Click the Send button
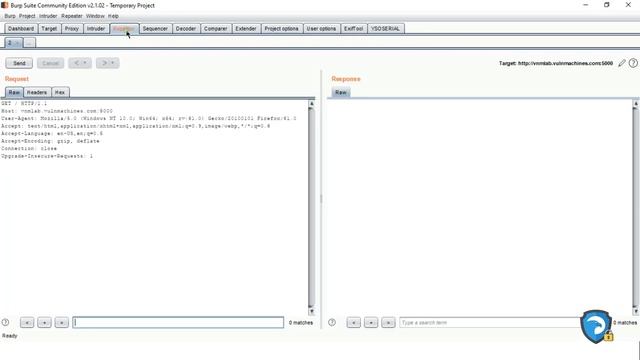This screenshot has width=640, height=360. [19, 63]
